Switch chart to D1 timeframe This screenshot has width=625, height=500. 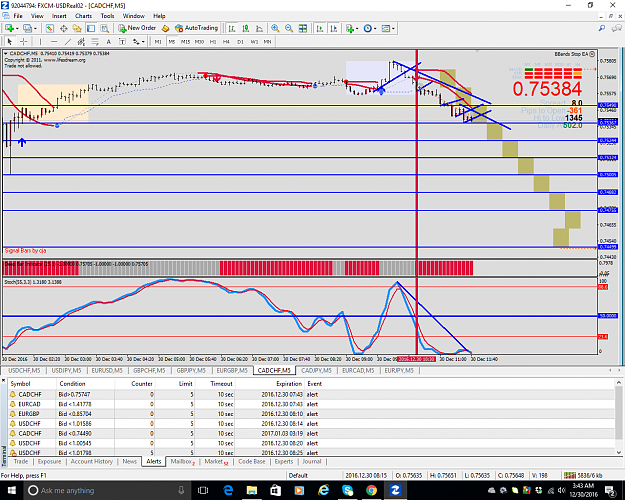point(240,41)
